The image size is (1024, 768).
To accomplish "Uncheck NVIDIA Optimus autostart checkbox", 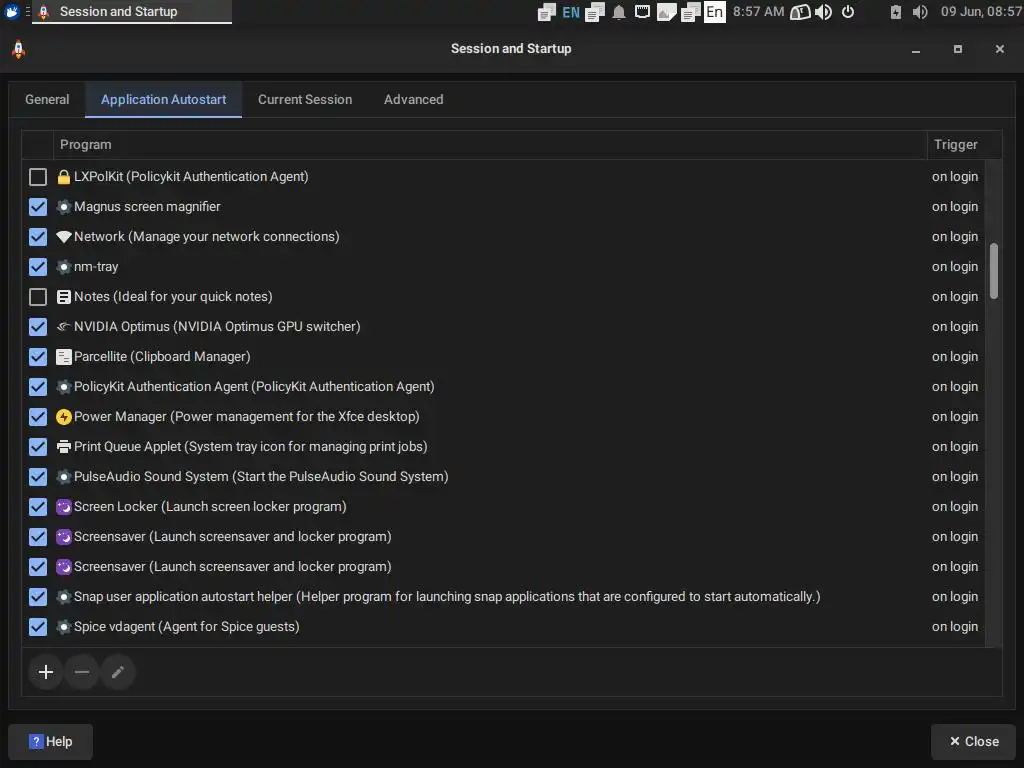I will pos(38,327).
